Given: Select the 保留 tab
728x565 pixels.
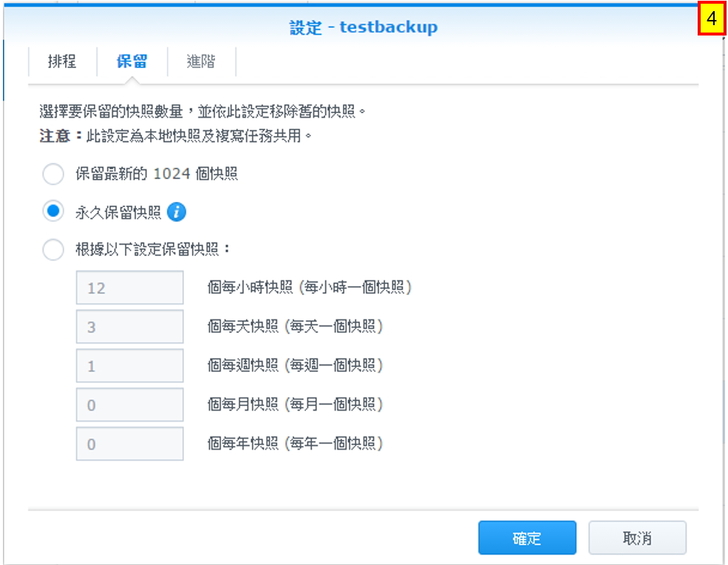Looking at the screenshot, I should pyautogui.click(x=132, y=61).
